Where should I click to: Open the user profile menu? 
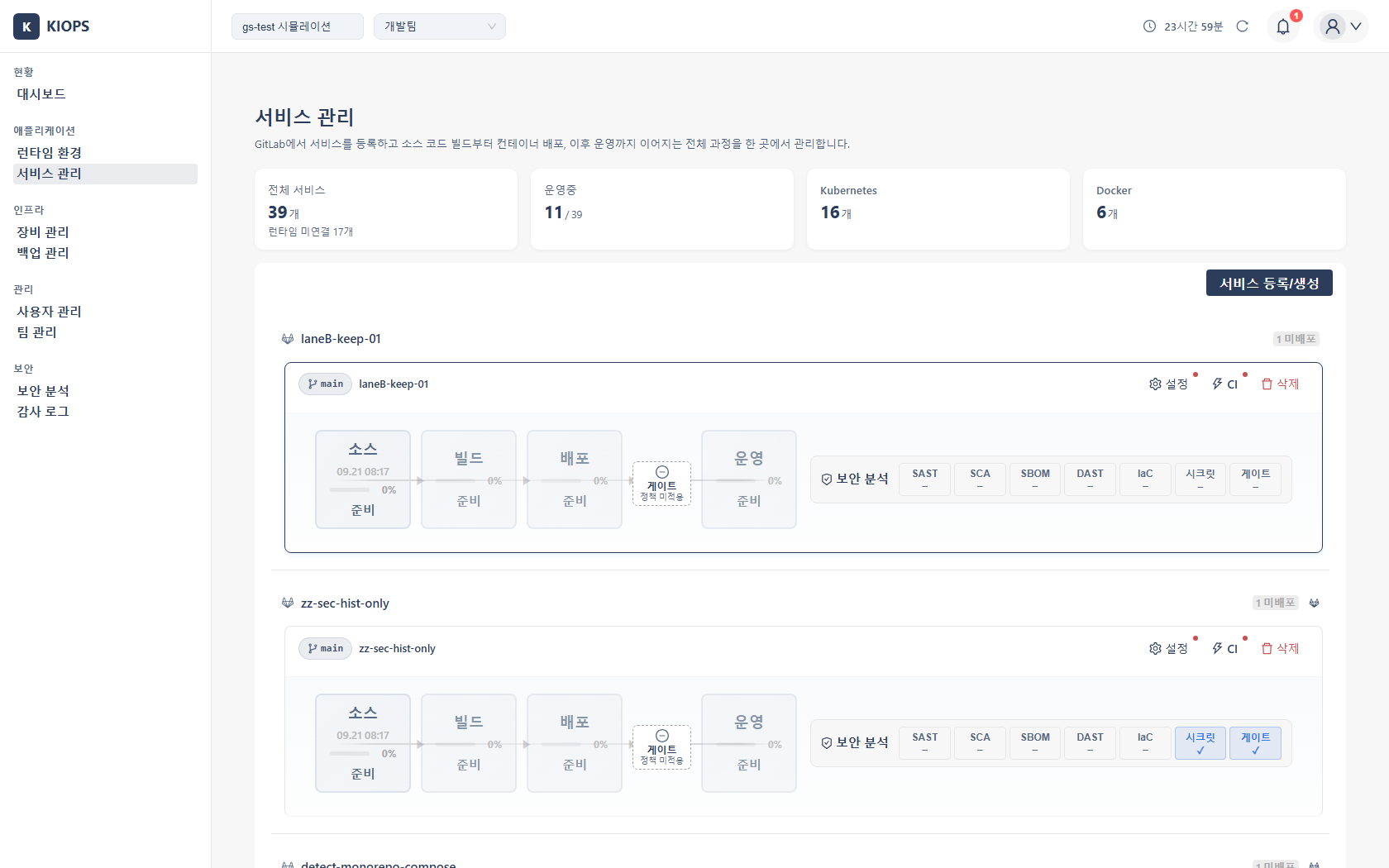tap(1341, 26)
